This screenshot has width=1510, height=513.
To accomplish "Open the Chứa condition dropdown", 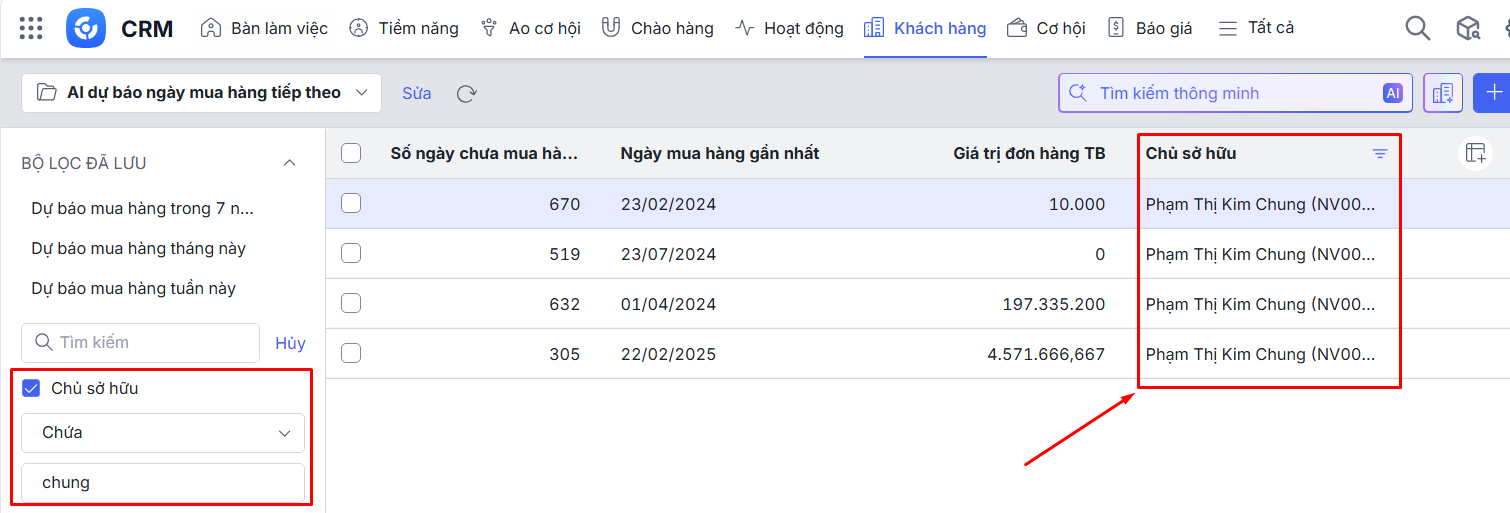I will 163,433.
